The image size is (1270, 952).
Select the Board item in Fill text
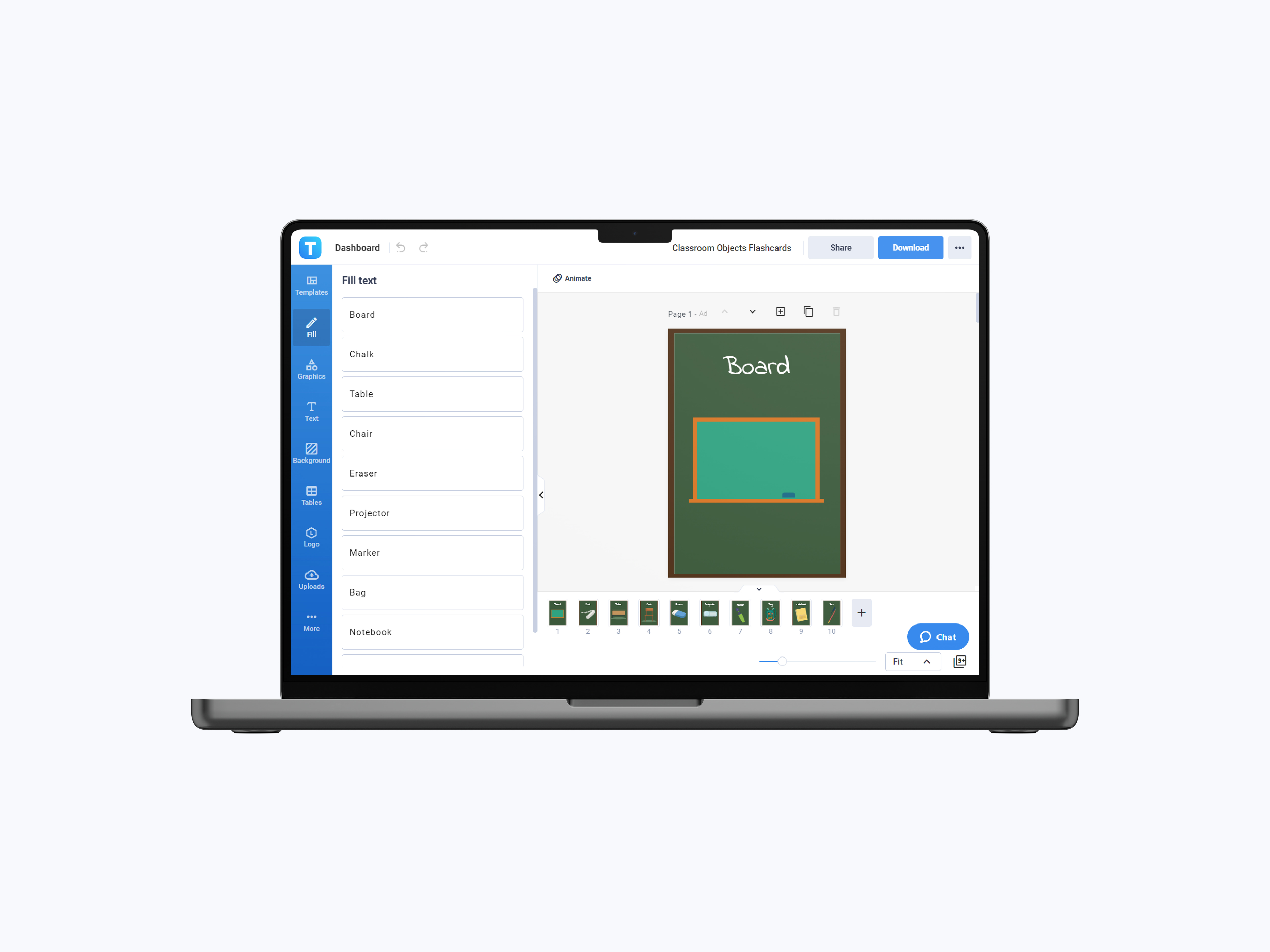point(432,314)
